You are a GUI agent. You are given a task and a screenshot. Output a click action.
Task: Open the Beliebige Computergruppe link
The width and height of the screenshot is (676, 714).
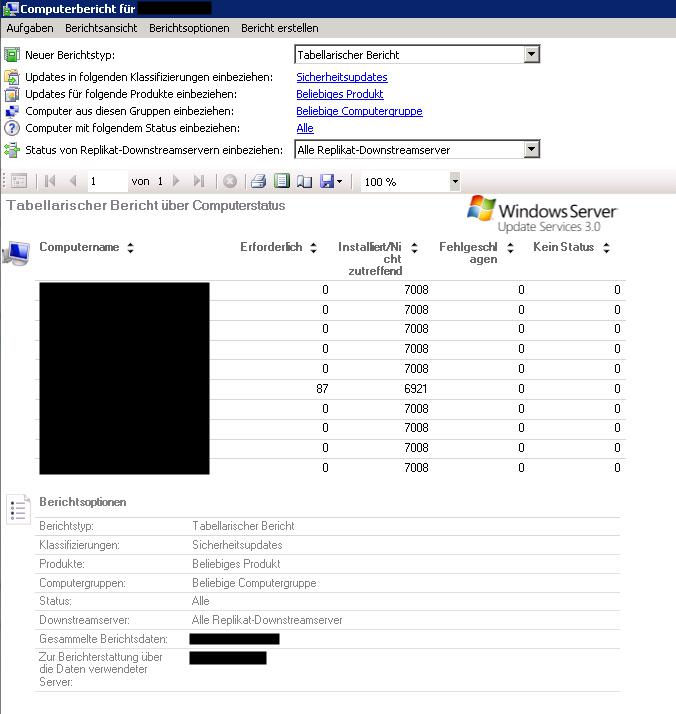359,111
